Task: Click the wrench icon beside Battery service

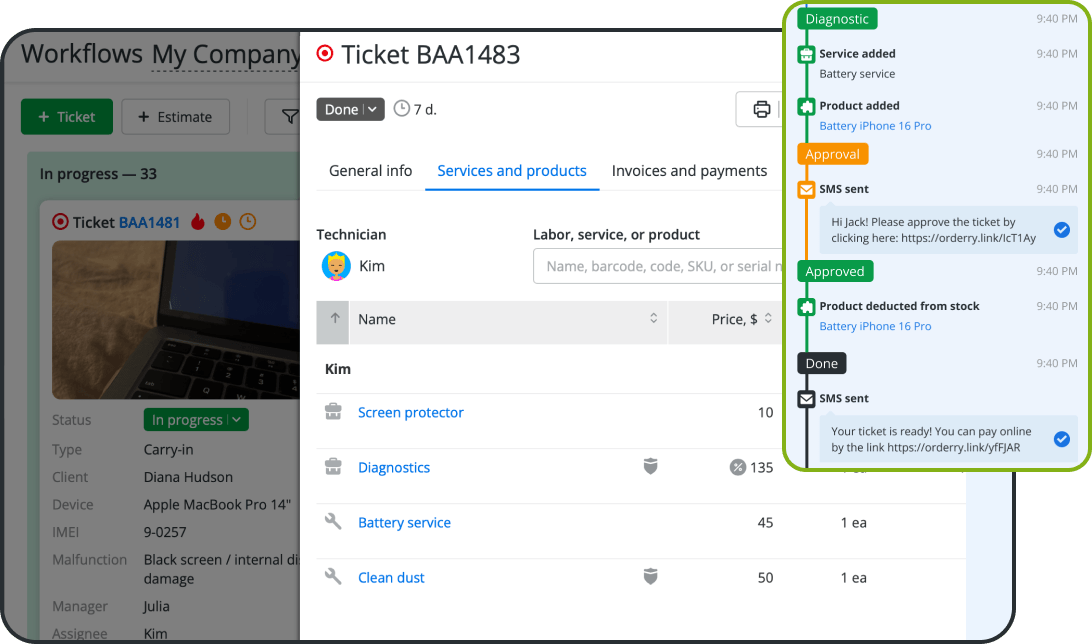Action: [334, 522]
